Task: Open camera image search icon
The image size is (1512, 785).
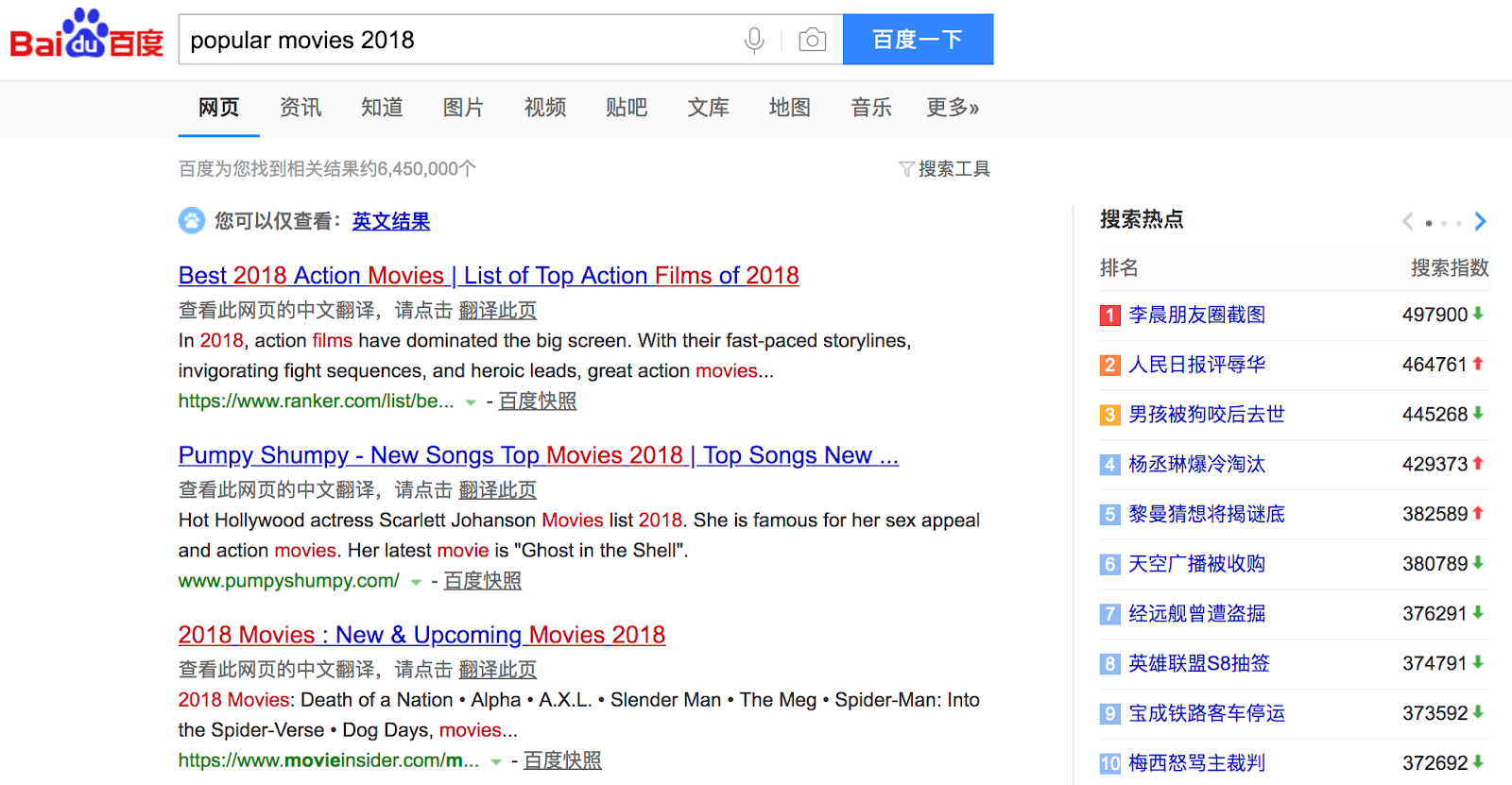Action: 812,40
